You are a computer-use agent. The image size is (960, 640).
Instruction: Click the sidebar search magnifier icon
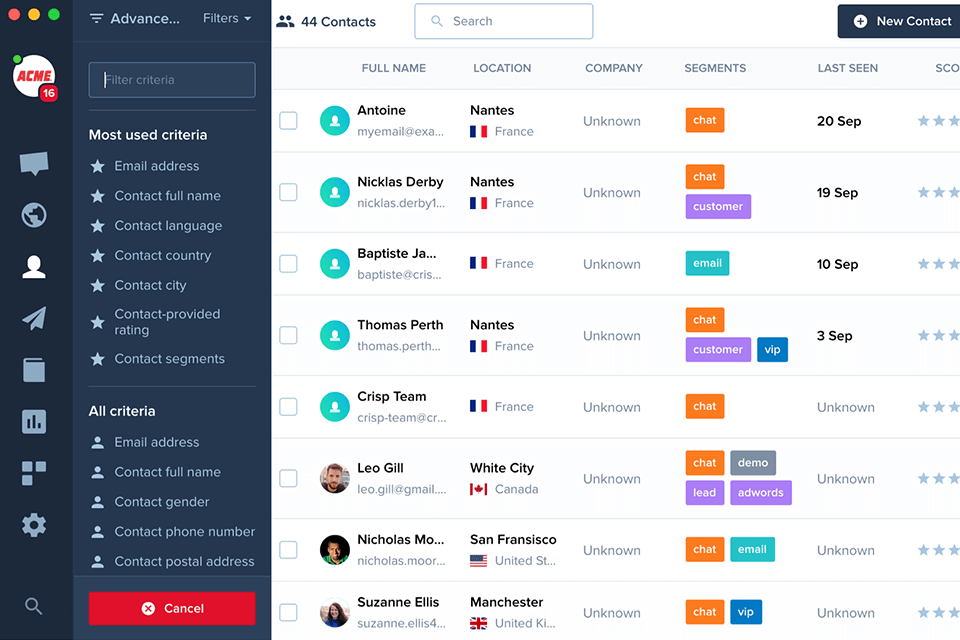pyautogui.click(x=34, y=606)
